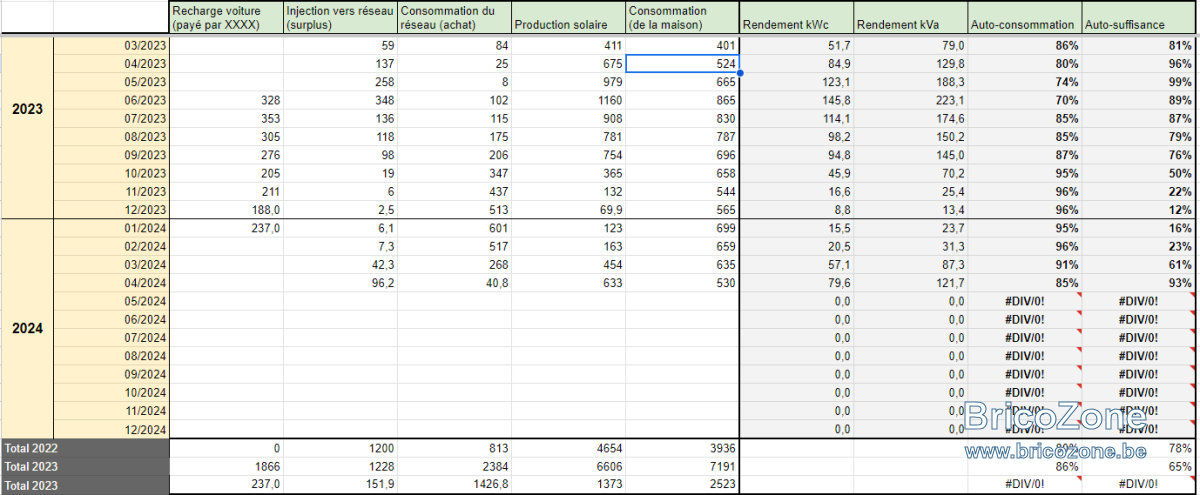Select bottom-row injection total 151,9
The height and width of the screenshot is (495, 1200).
[340, 484]
